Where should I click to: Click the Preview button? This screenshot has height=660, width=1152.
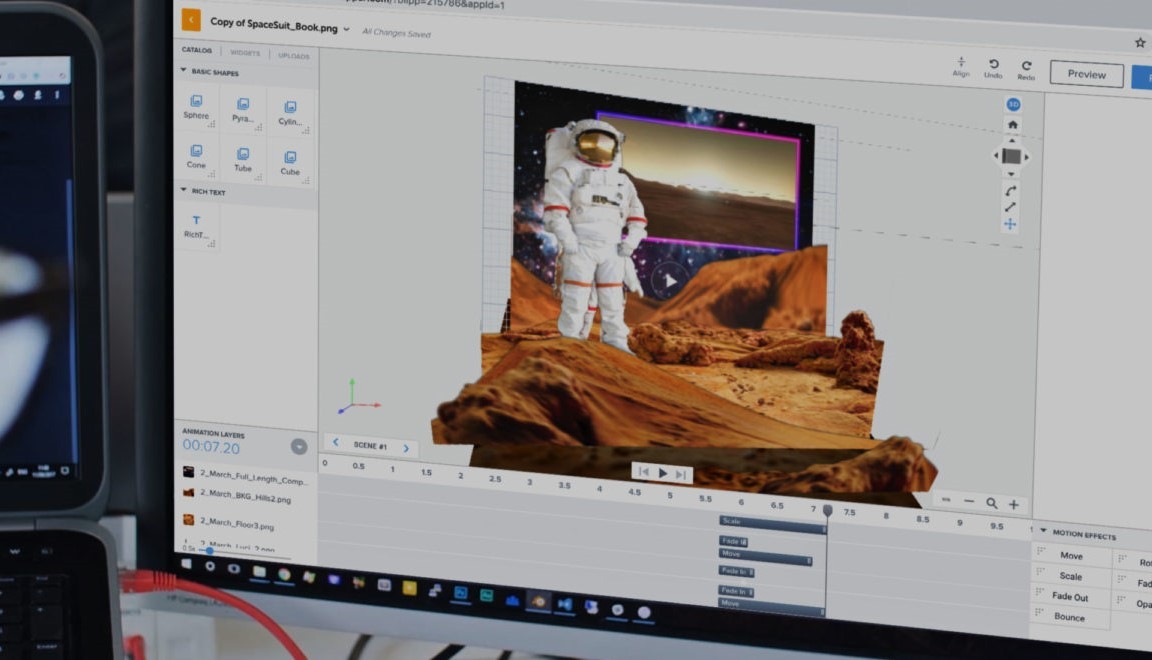coord(1086,74)
